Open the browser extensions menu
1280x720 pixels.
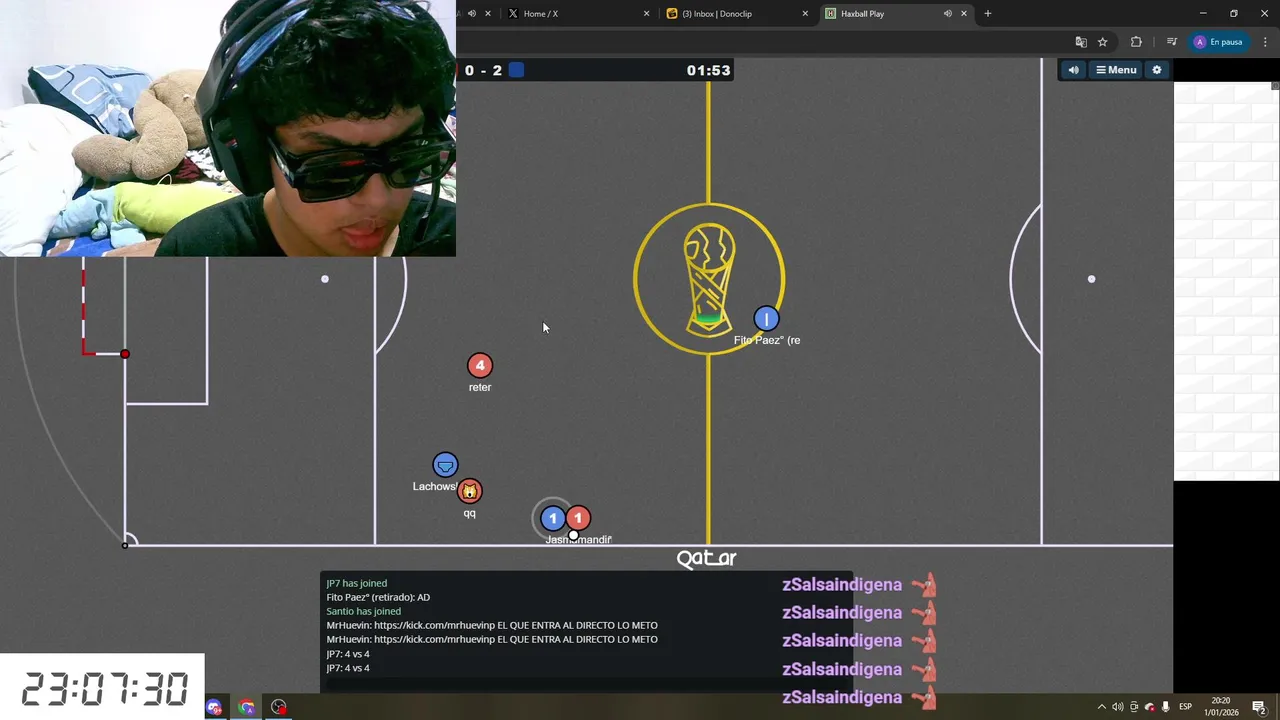point(1136,42)
